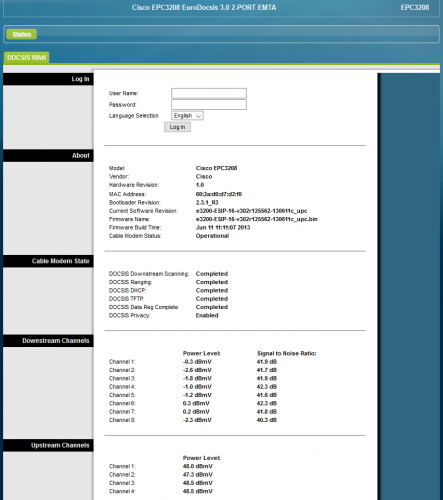Select the Upstream Channels section header
The image size is (443, 500).
pyautogui.click(x=48, y=445)
